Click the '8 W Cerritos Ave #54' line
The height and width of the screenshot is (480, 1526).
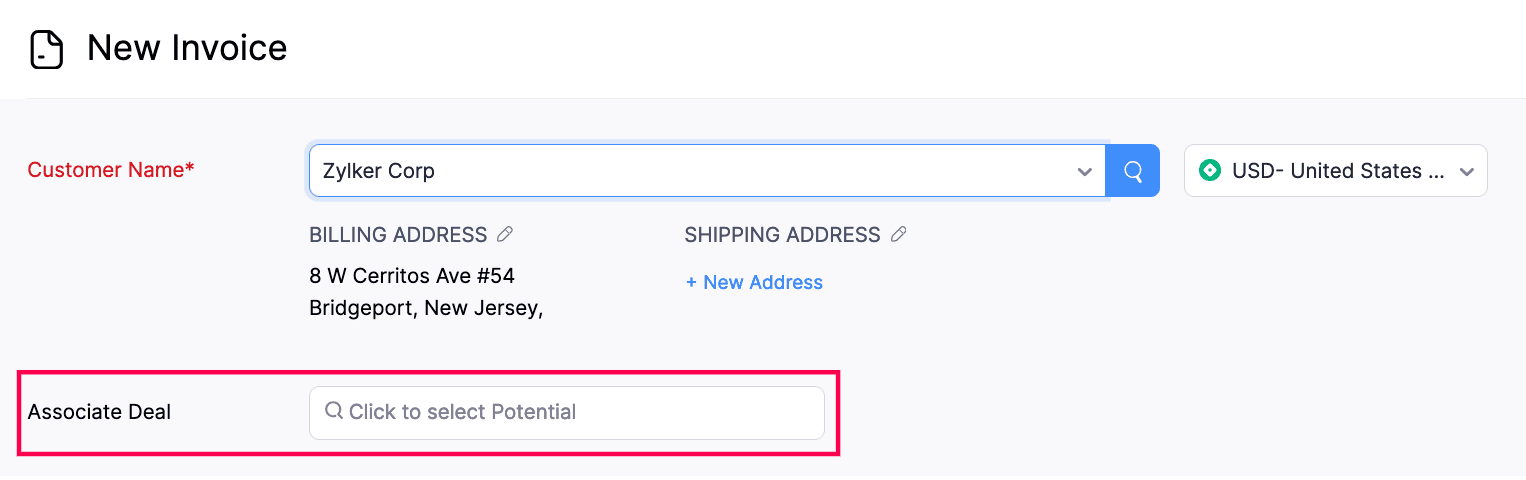click(412, 276)
